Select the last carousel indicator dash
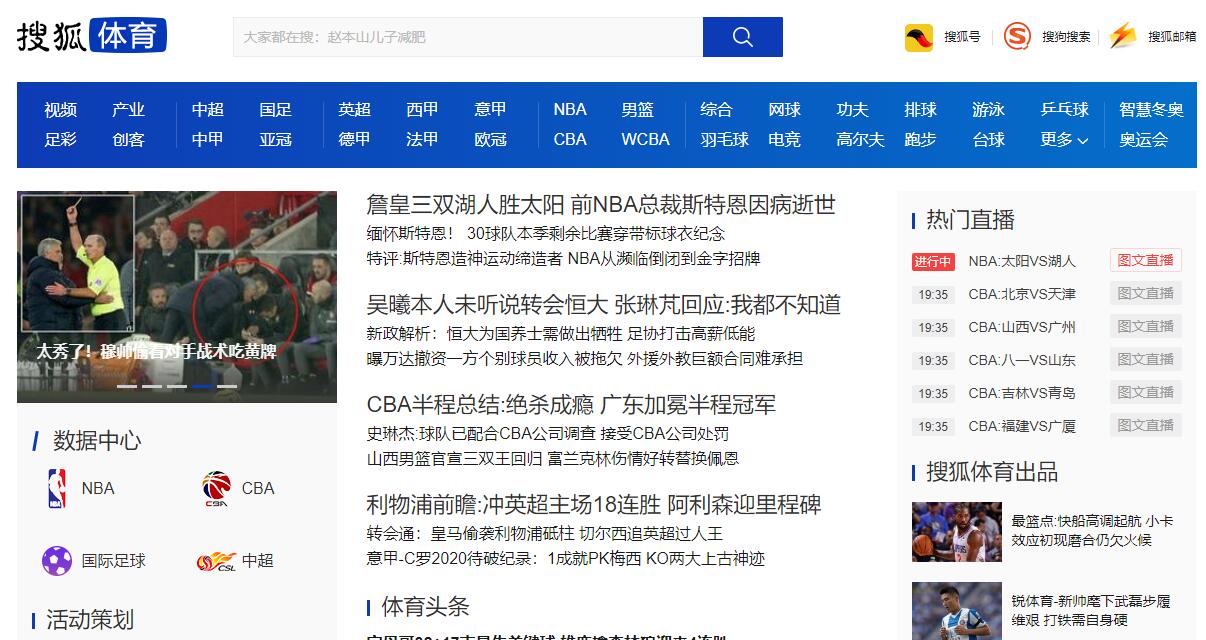Viewport: 1206px width, 640px height. pos(227,385)
